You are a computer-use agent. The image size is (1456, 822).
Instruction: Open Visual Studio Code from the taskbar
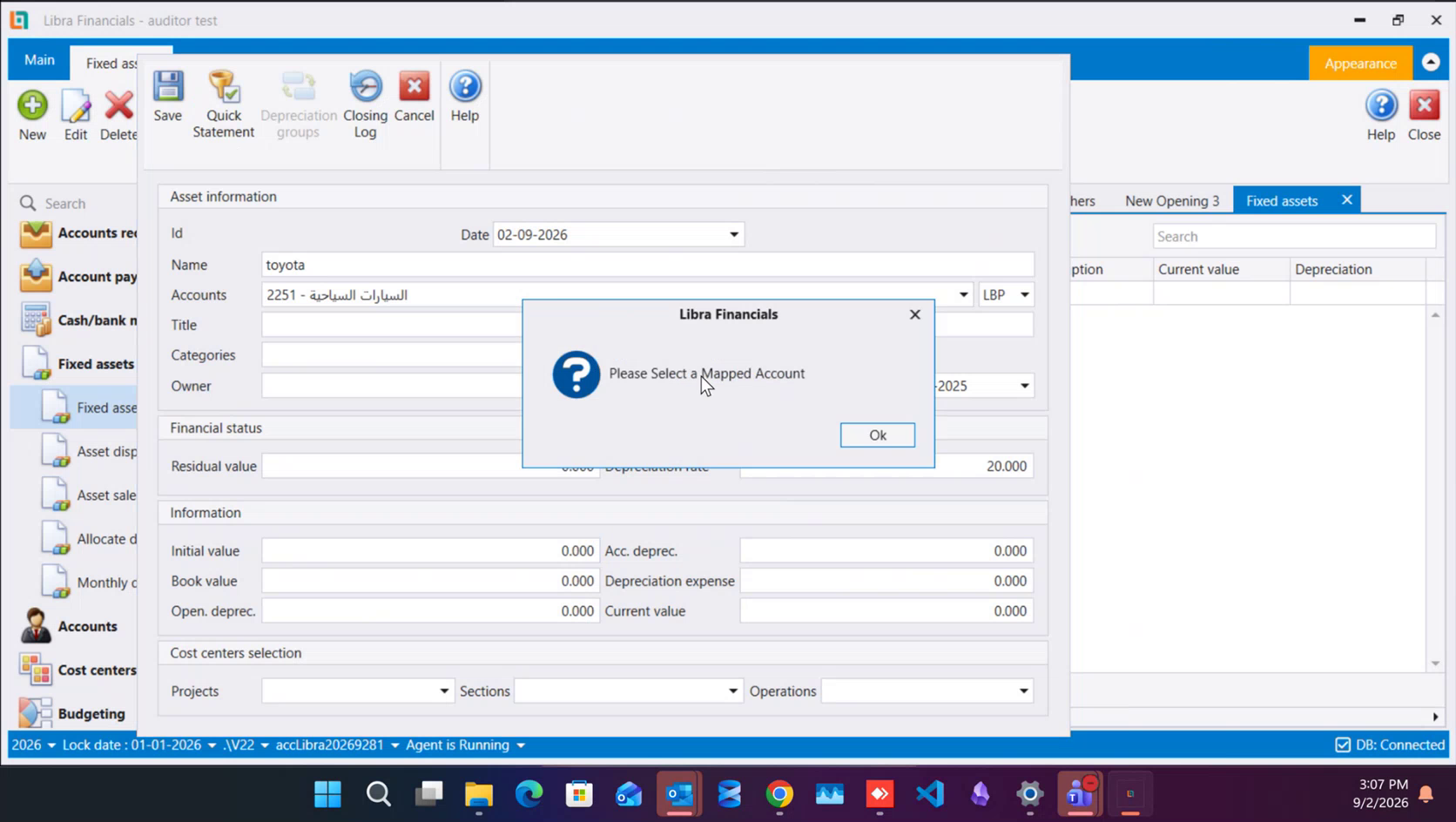click(x=930, y=794)
